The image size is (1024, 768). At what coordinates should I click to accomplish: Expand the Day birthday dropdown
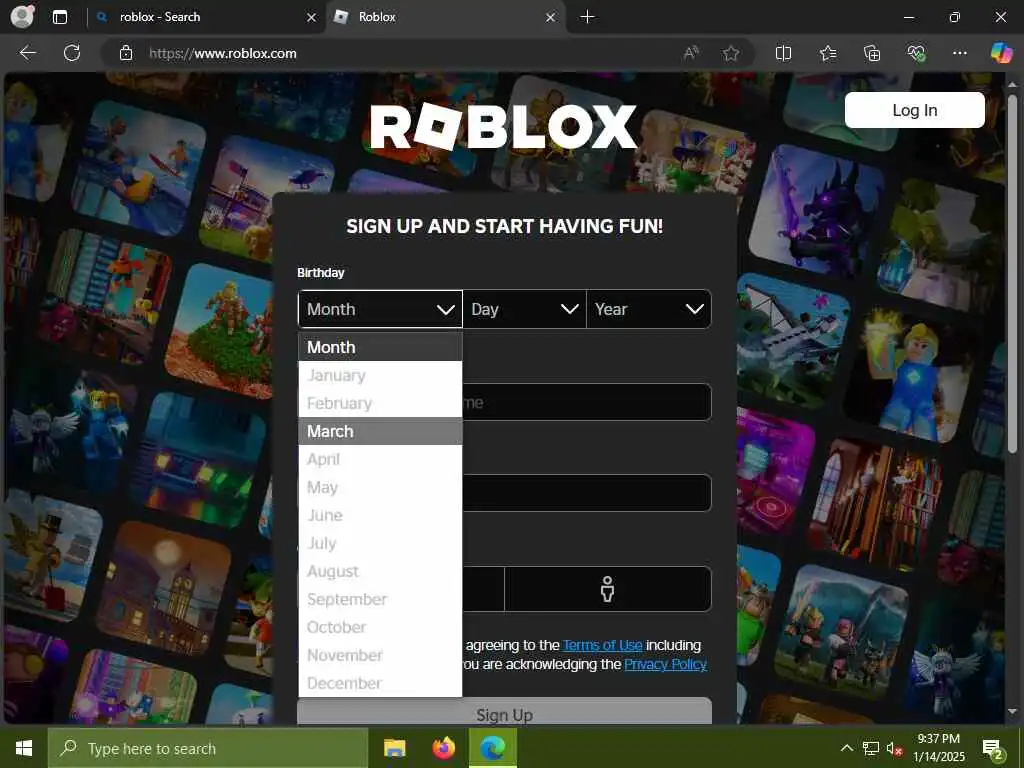pyautogui.click(x=524, y=309)
